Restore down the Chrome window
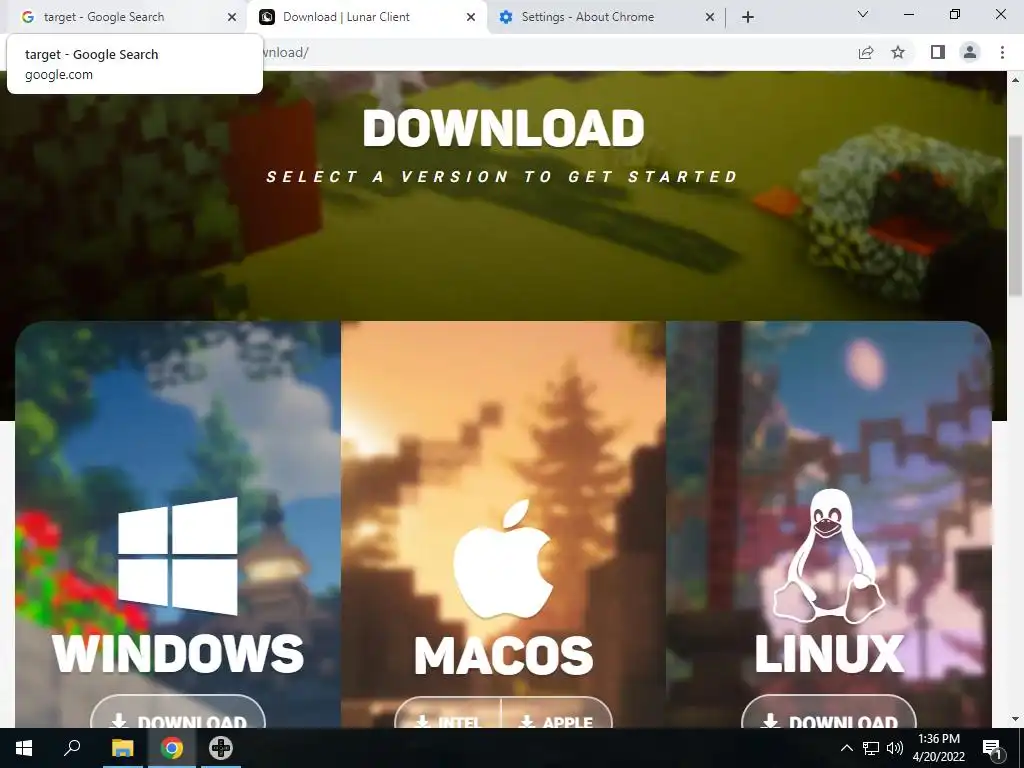1024x768 pixels. tap(955, 14)
